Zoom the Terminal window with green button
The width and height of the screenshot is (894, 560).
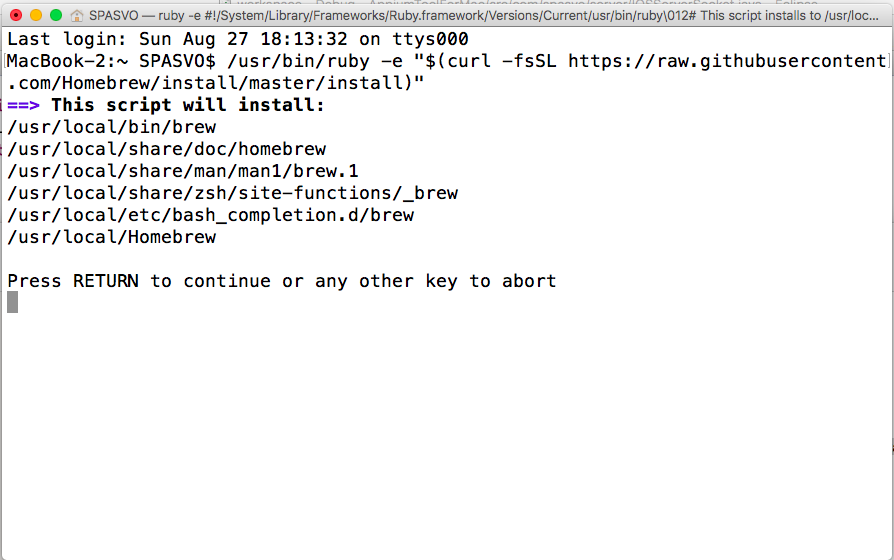(x=56, y=16)
